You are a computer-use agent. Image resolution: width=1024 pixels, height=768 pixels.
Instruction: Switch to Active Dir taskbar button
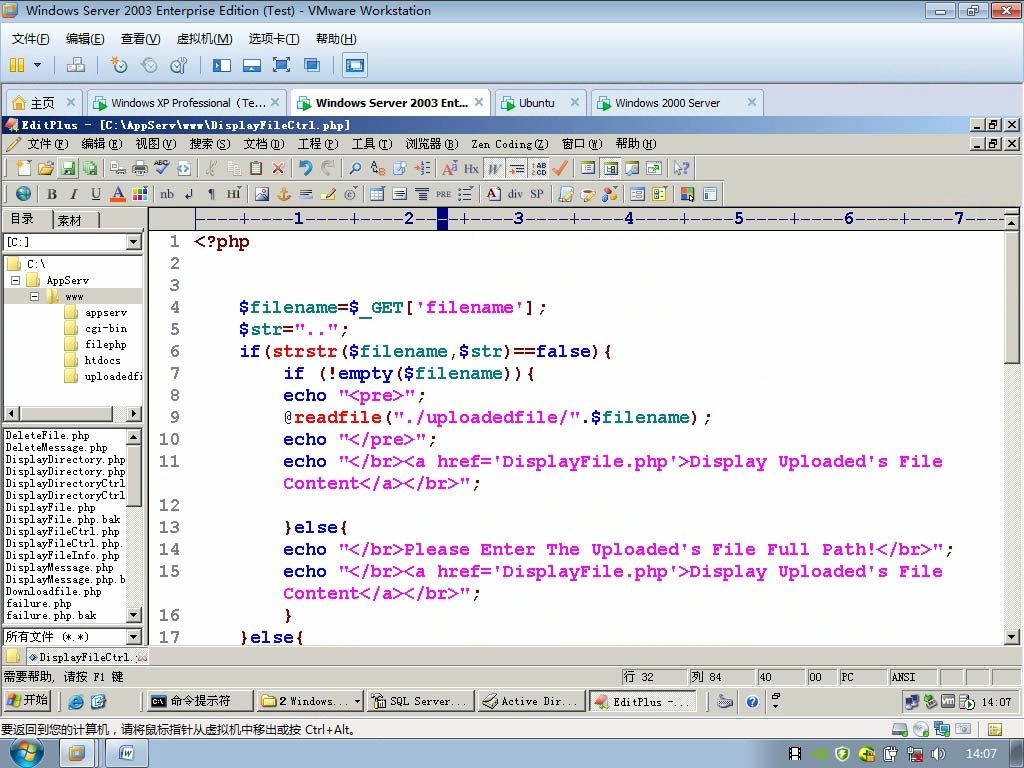click(530, 701)
